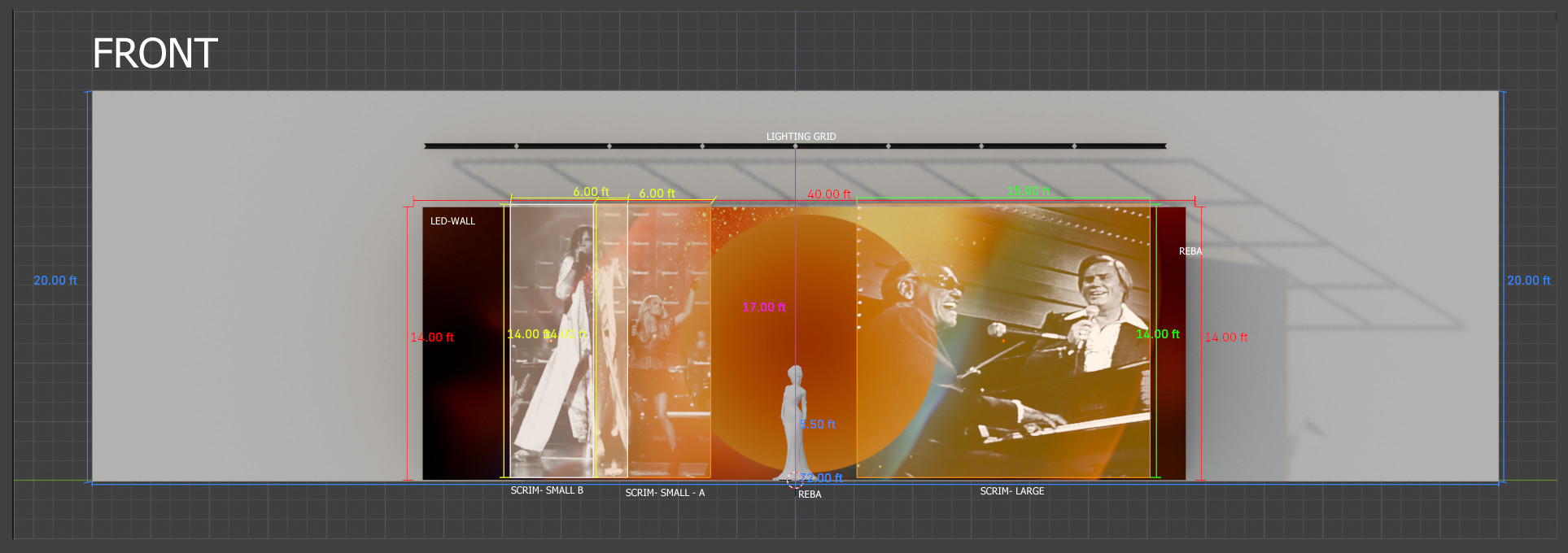The width and height of the screenshot is (1568, 553).
Task: Click the right blue 20.00 ft wall dimension
Action: [1529, 281]
